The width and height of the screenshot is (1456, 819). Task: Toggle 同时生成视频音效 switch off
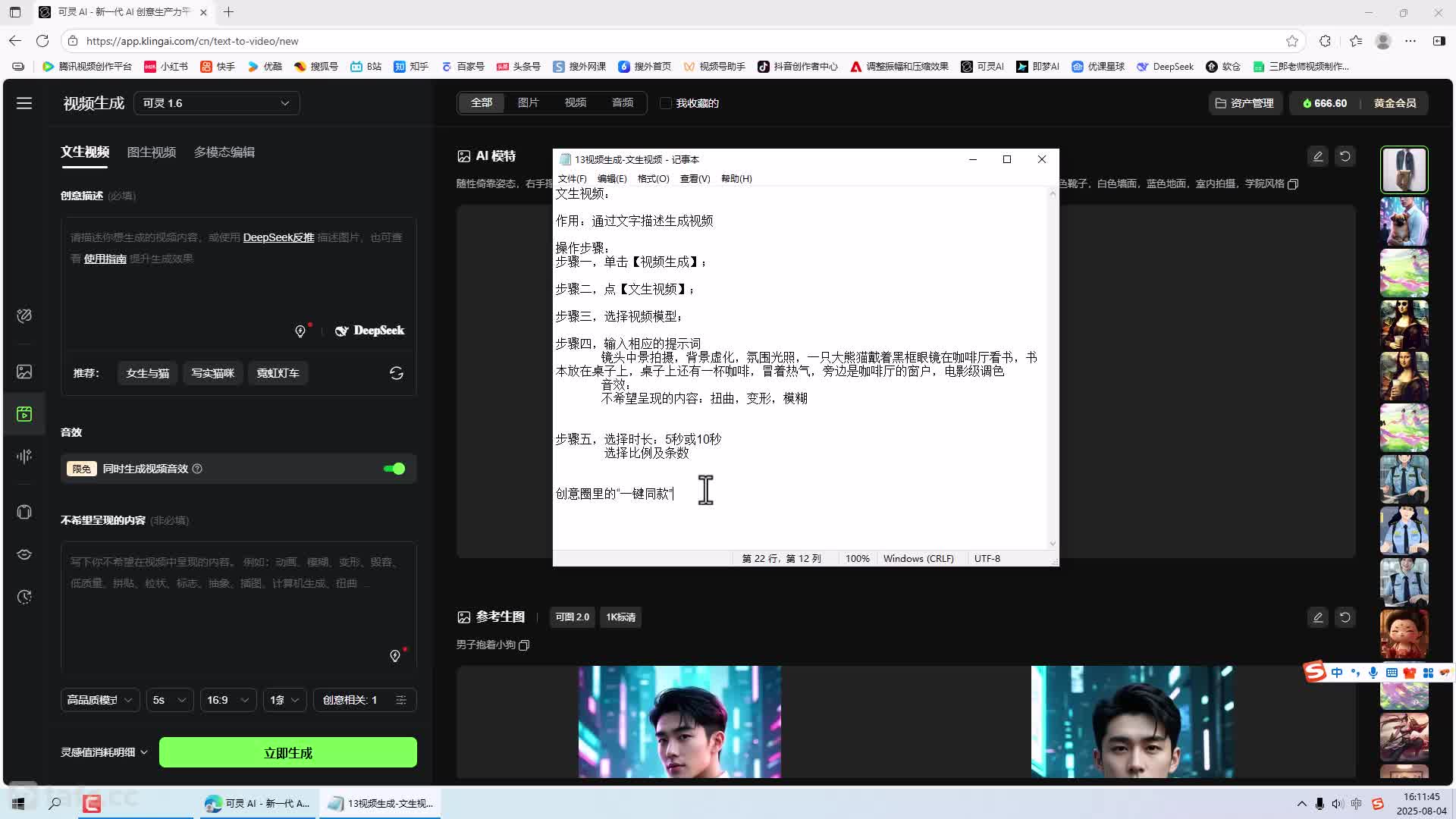(x=394, y=469)
